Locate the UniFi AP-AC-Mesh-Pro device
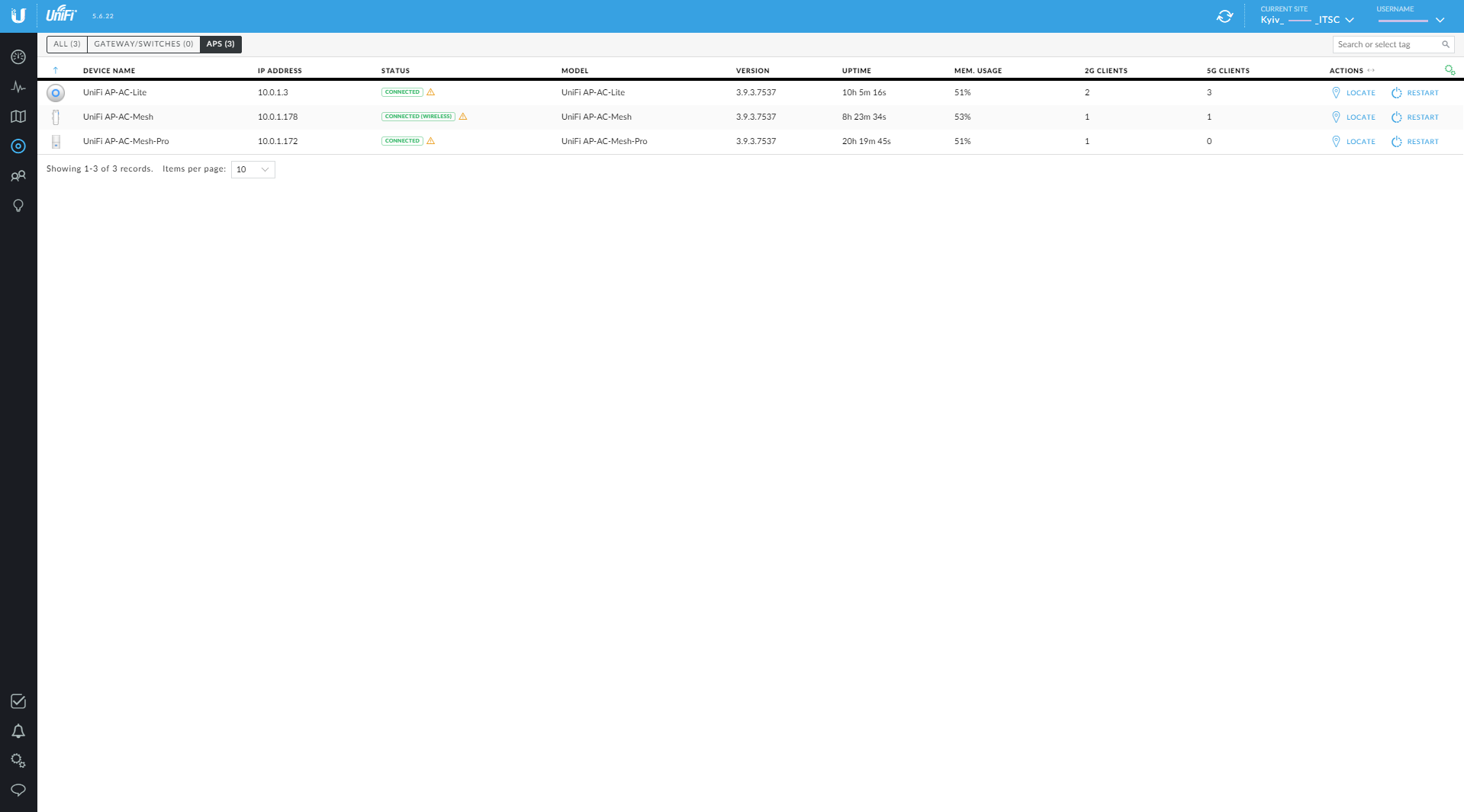Screen dimensions: 1464x812 [1353, 142]
